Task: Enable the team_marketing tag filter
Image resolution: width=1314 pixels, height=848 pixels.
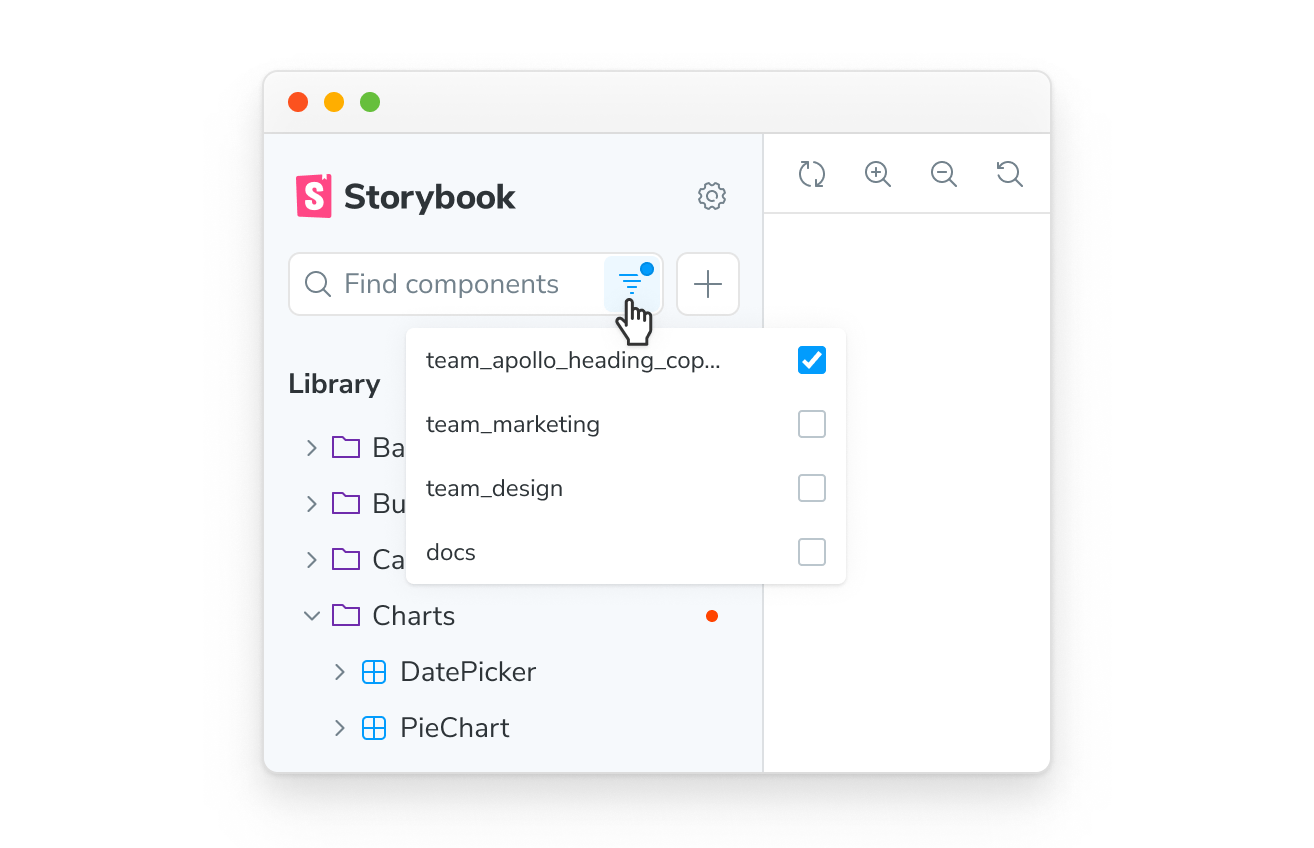Action: 811,424
